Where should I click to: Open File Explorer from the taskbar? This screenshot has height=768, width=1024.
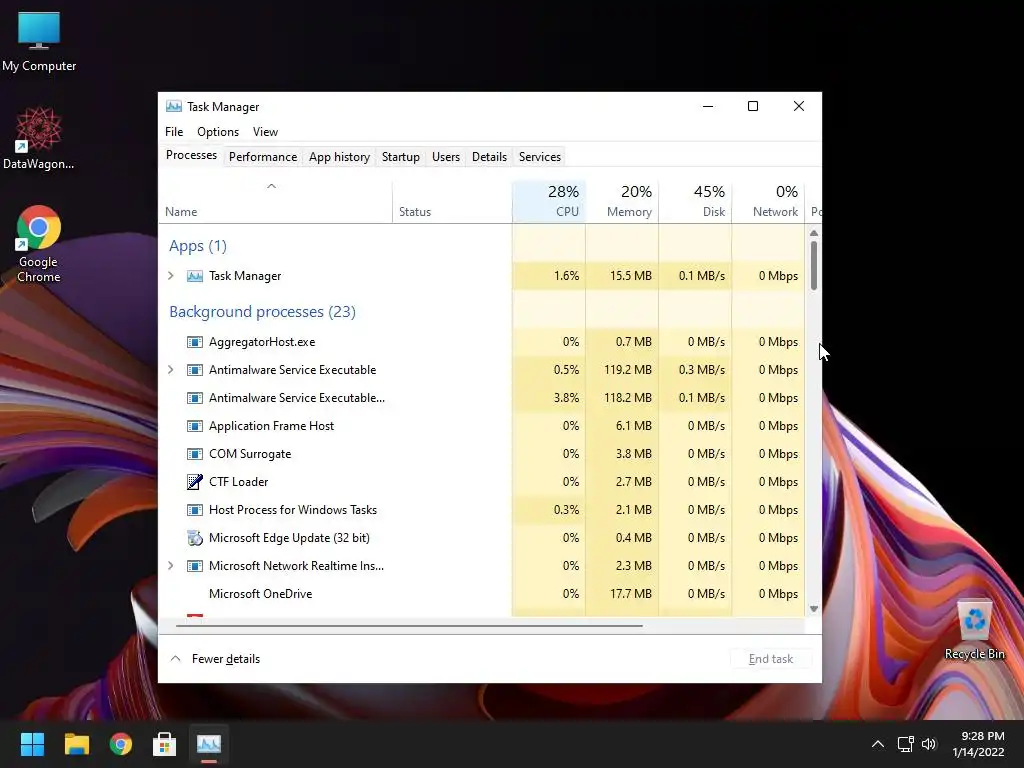tap(76, 744)
